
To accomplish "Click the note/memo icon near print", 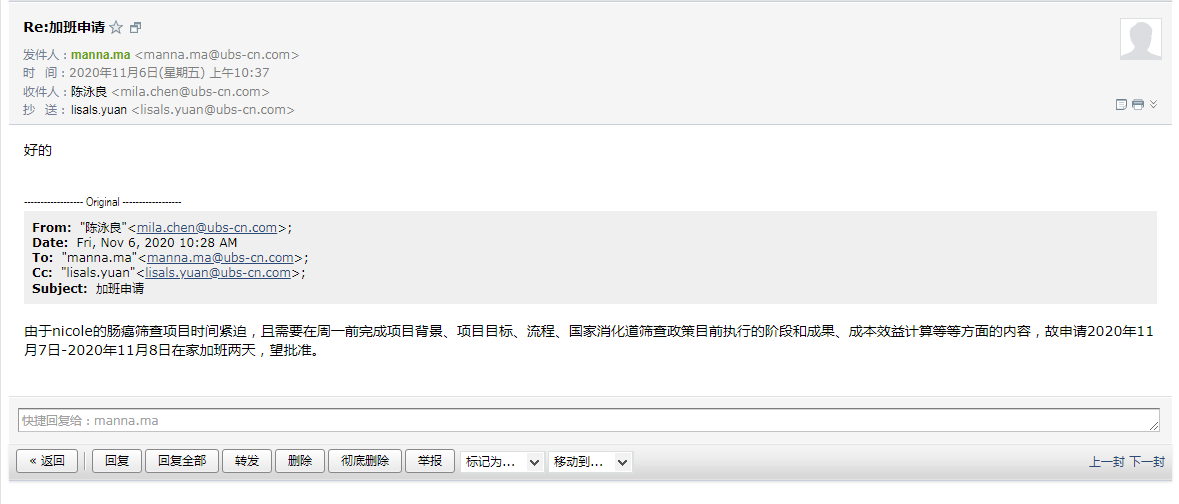I will pyautogui.click(x=1121, y=105).
